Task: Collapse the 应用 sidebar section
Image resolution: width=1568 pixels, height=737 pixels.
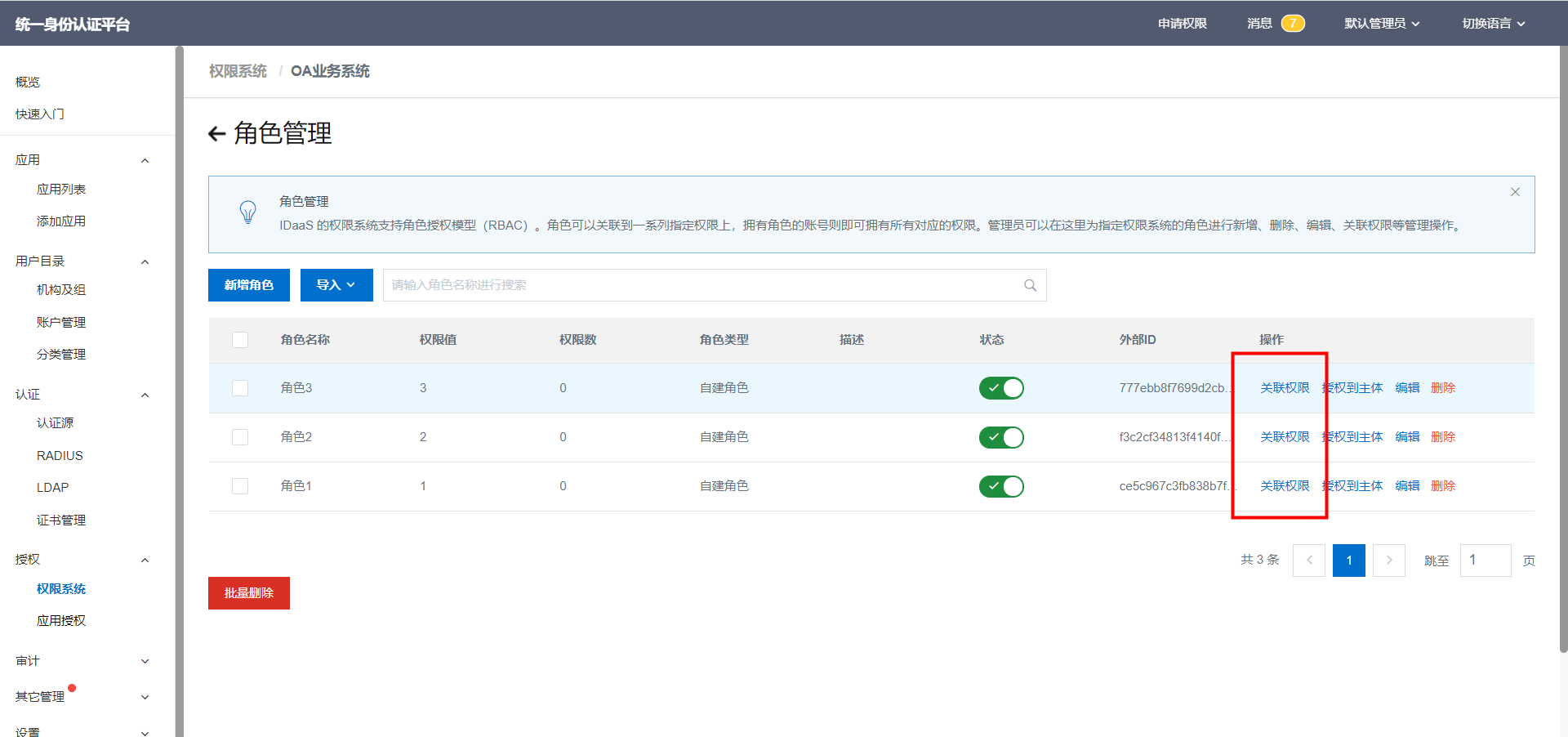Action: coord(145,160)
